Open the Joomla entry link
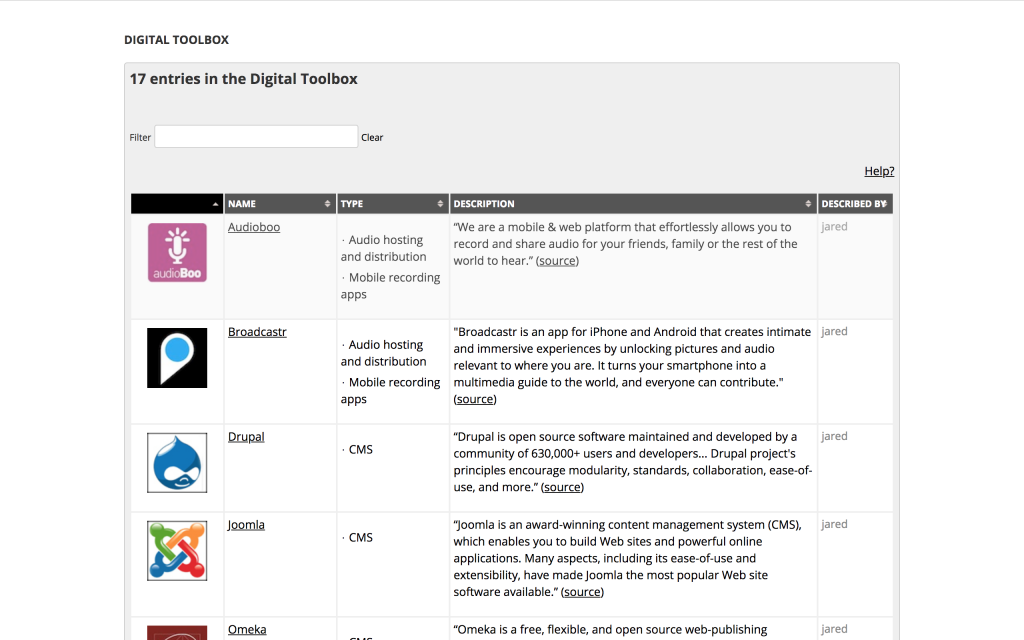 point(246,525)
